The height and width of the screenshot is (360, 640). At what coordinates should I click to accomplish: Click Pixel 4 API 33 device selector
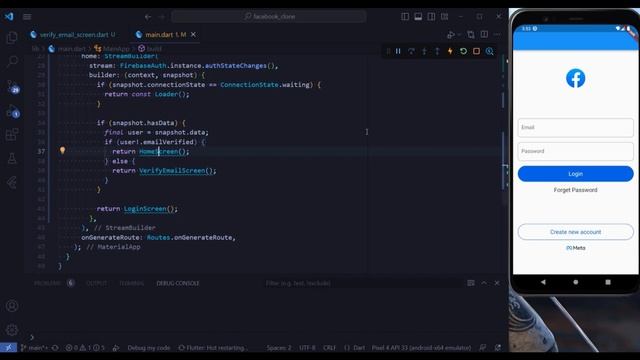click(421, 348)
